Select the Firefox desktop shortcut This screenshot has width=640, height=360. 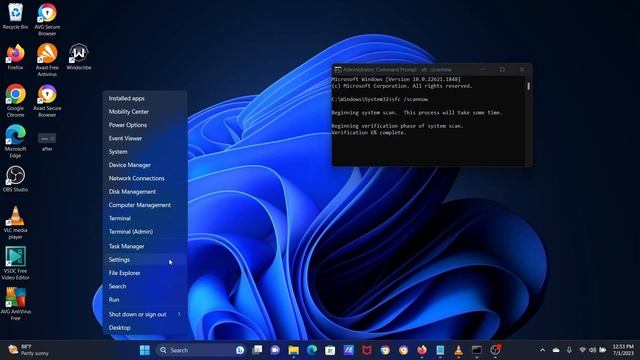coord(16,57)
